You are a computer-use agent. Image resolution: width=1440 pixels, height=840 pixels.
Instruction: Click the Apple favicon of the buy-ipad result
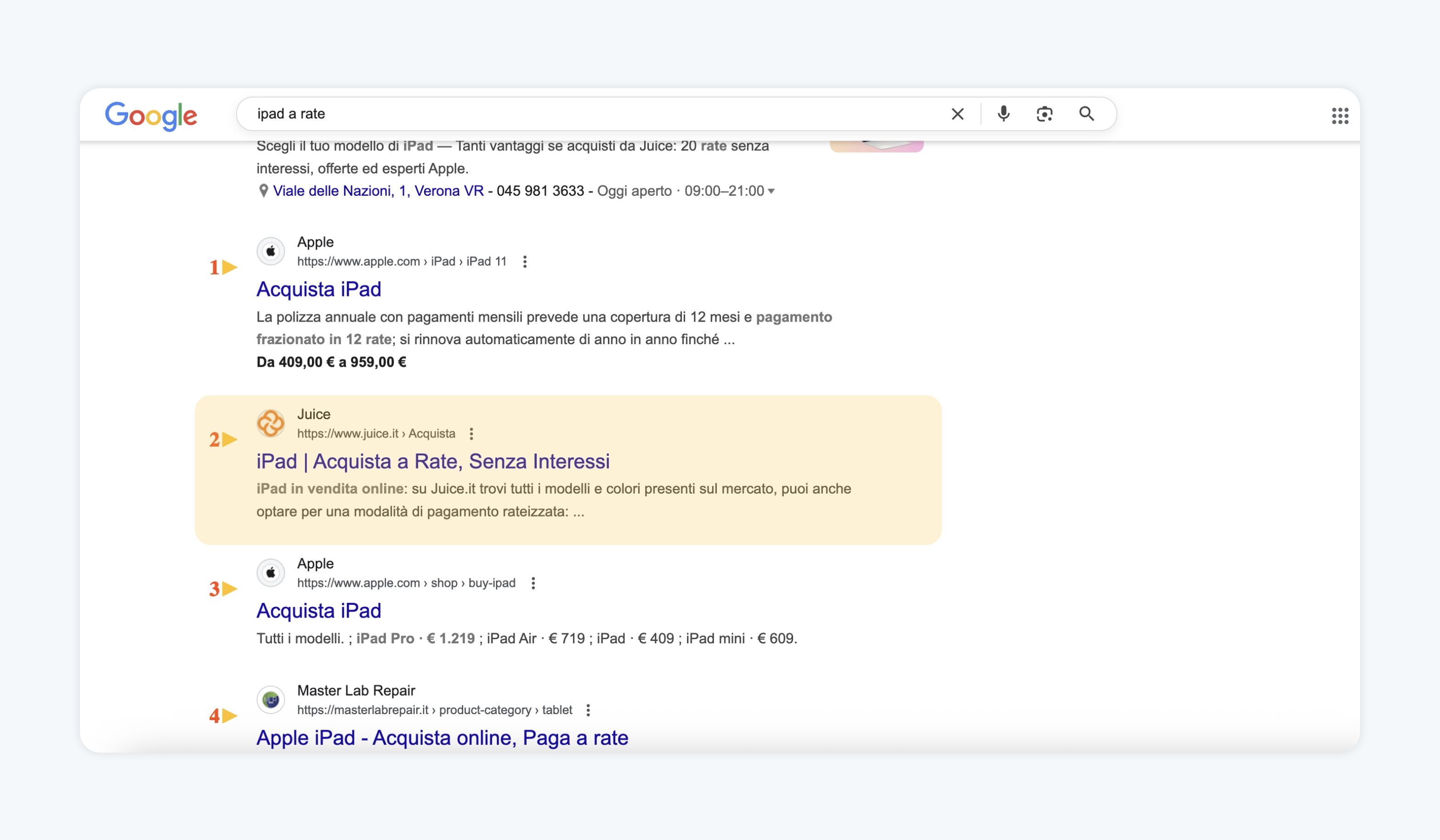tap(271, 573)
